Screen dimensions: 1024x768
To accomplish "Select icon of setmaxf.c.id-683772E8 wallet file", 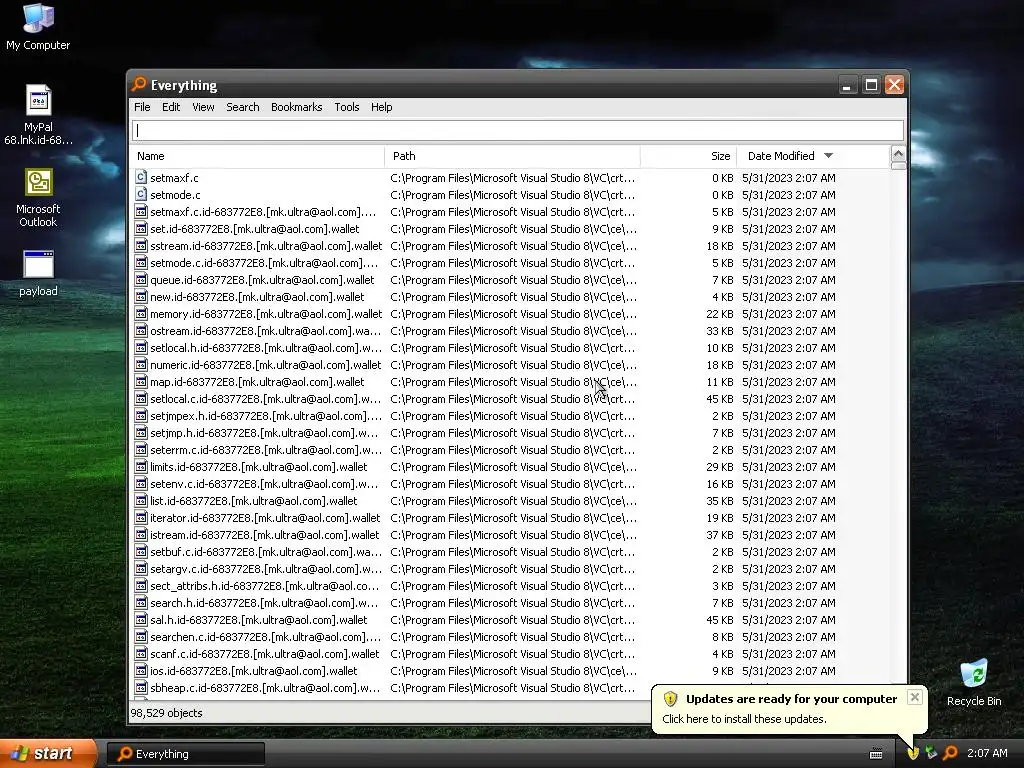I will pyautogui.click(x=140, y=211).
